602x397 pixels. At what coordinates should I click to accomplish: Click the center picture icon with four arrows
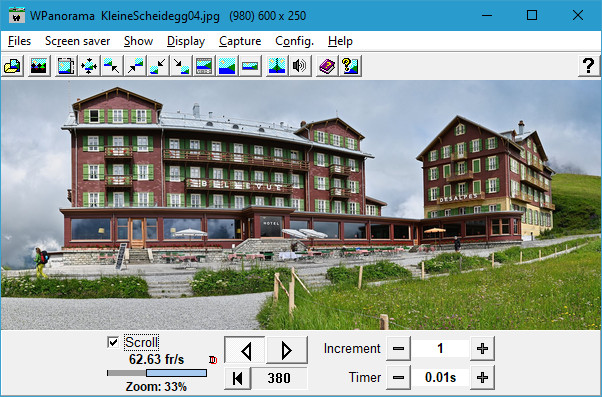tap(89, 66)
